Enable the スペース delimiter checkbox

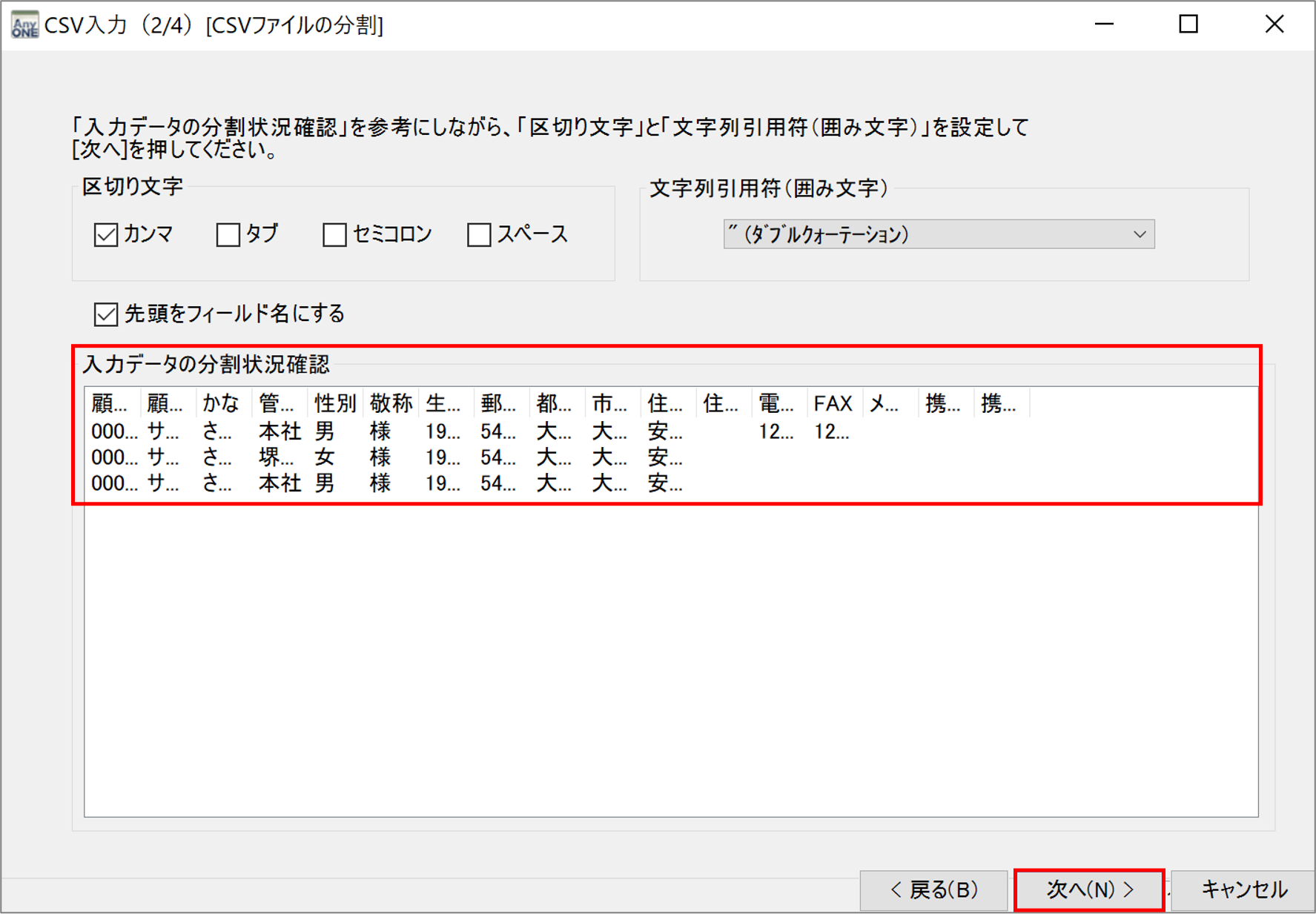(x=478, y=234)
